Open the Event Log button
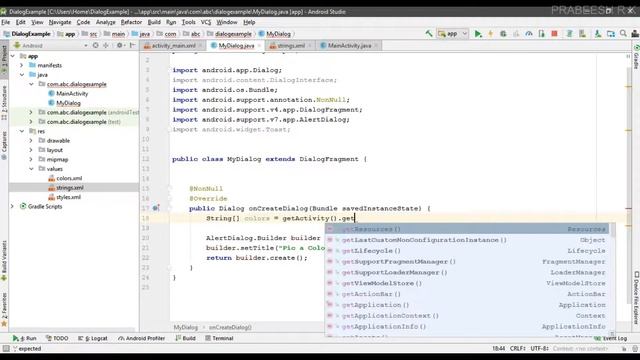 click(x=611, y=338)
